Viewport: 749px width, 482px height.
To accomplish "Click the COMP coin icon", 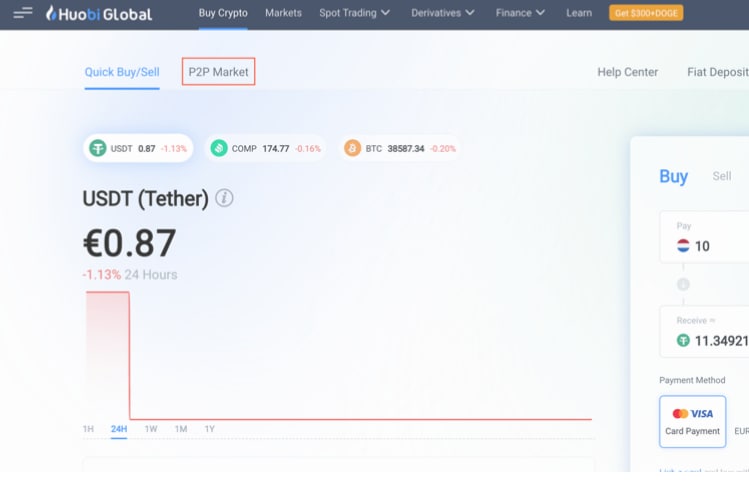I will point(219,148).
